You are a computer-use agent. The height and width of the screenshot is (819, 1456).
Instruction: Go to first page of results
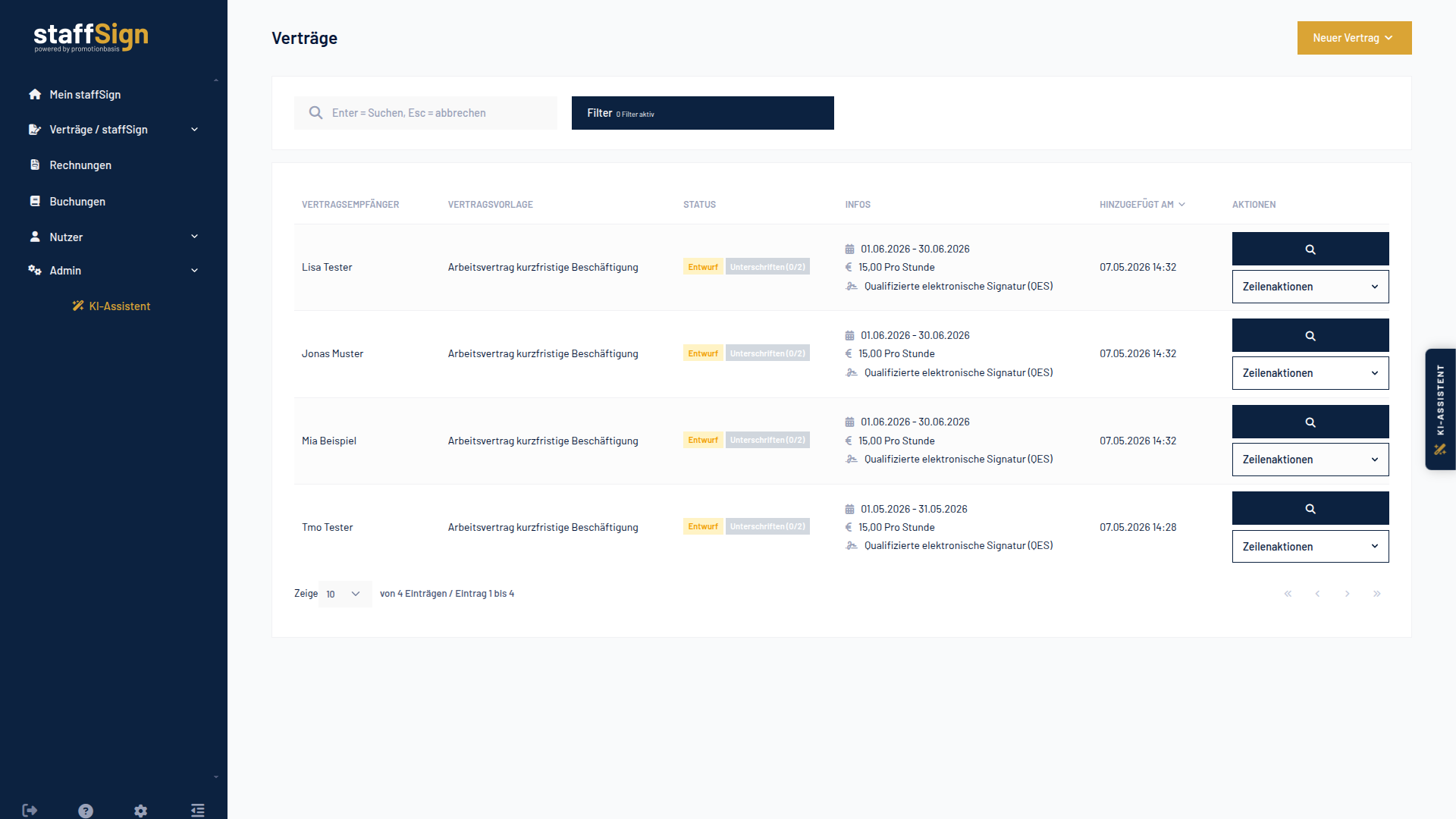click(x=1288, y=594)
